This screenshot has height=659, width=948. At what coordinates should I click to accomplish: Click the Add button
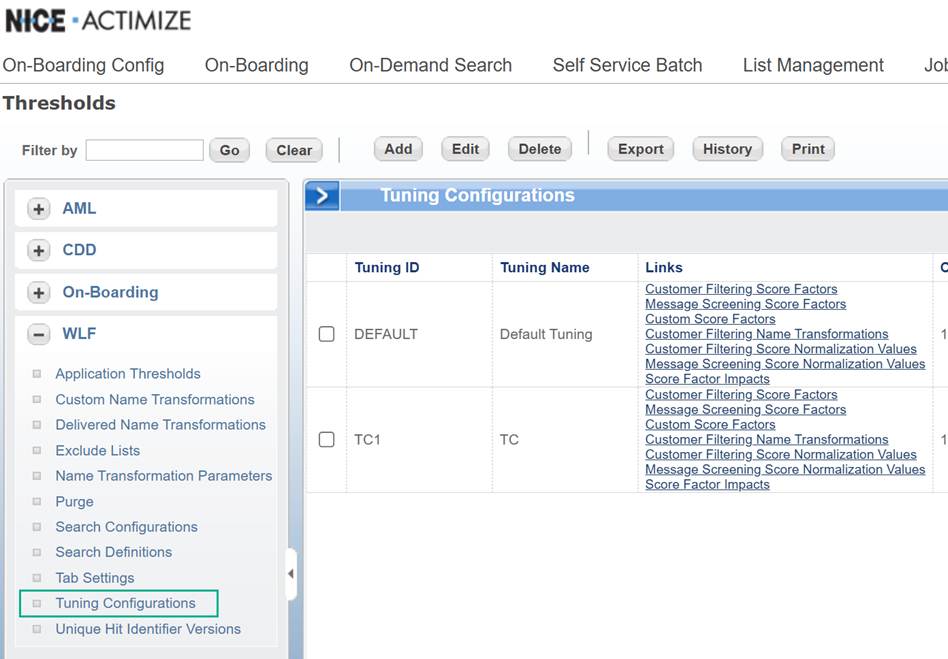(x=398, y=149)
